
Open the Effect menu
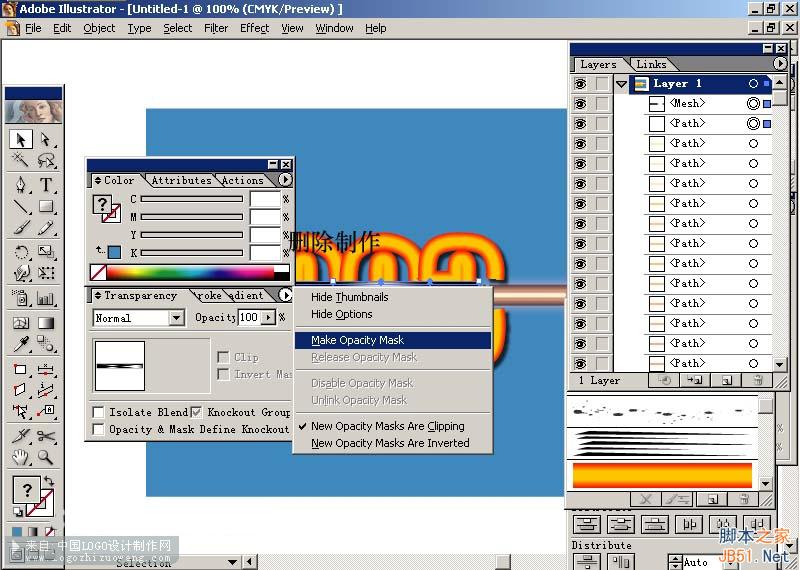254,29
